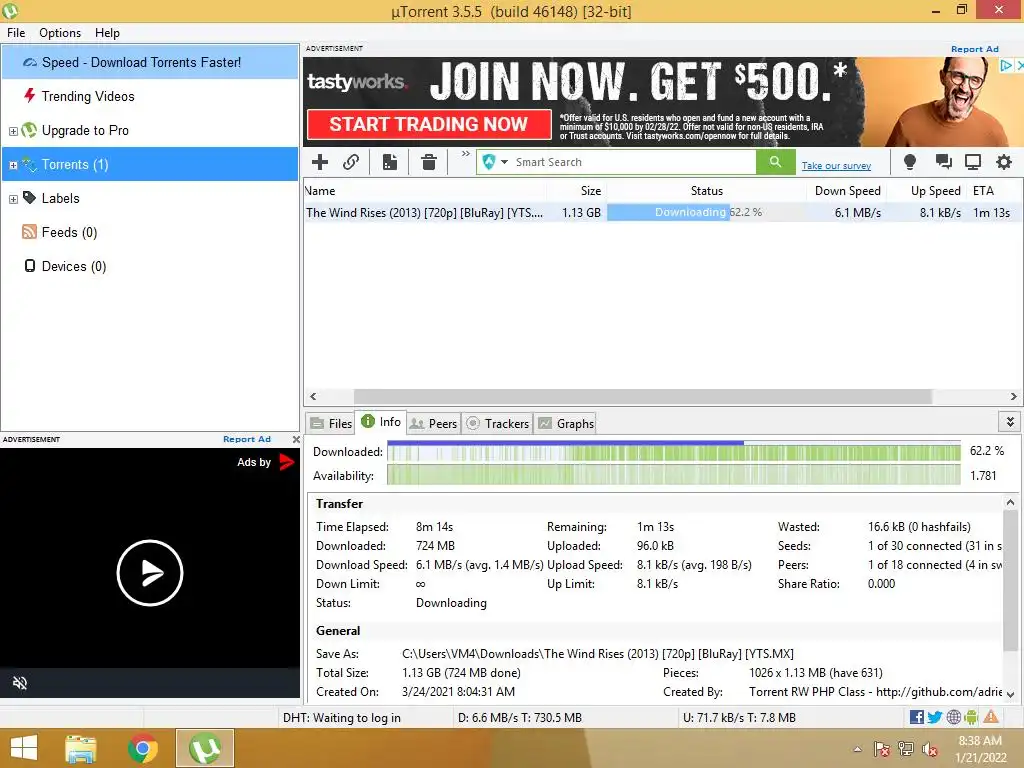Select Labels in the sidebar

[60, 199]
